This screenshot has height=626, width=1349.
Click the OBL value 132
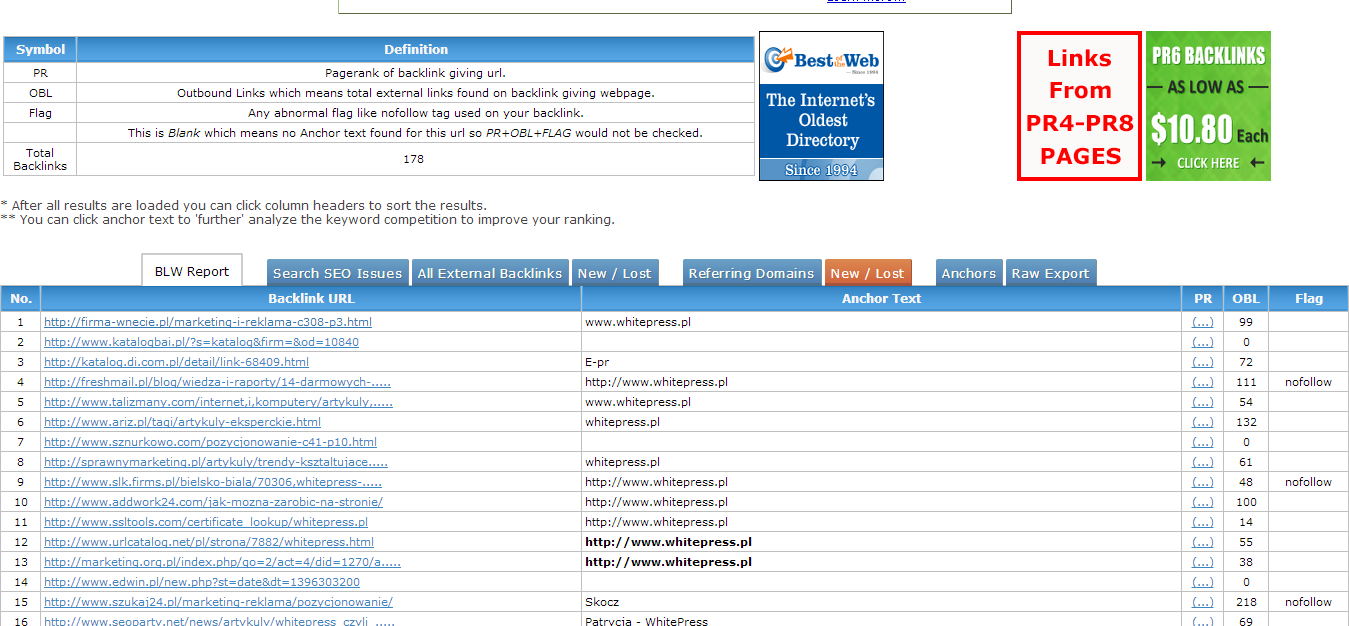pos(1246,422)
